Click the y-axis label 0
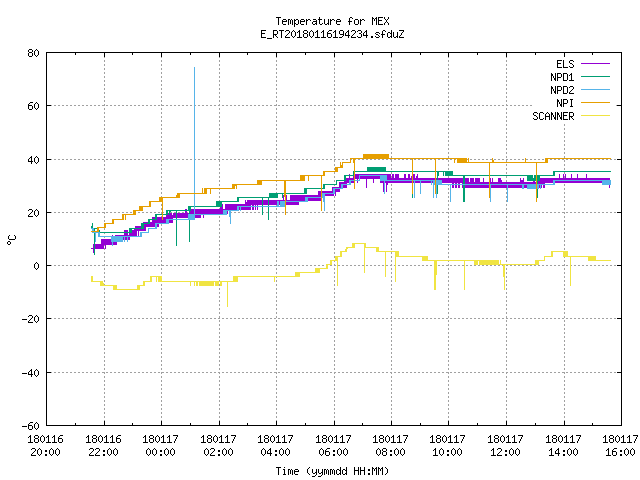The width and height of the screenshot is (640, 480). coord(37,266)
